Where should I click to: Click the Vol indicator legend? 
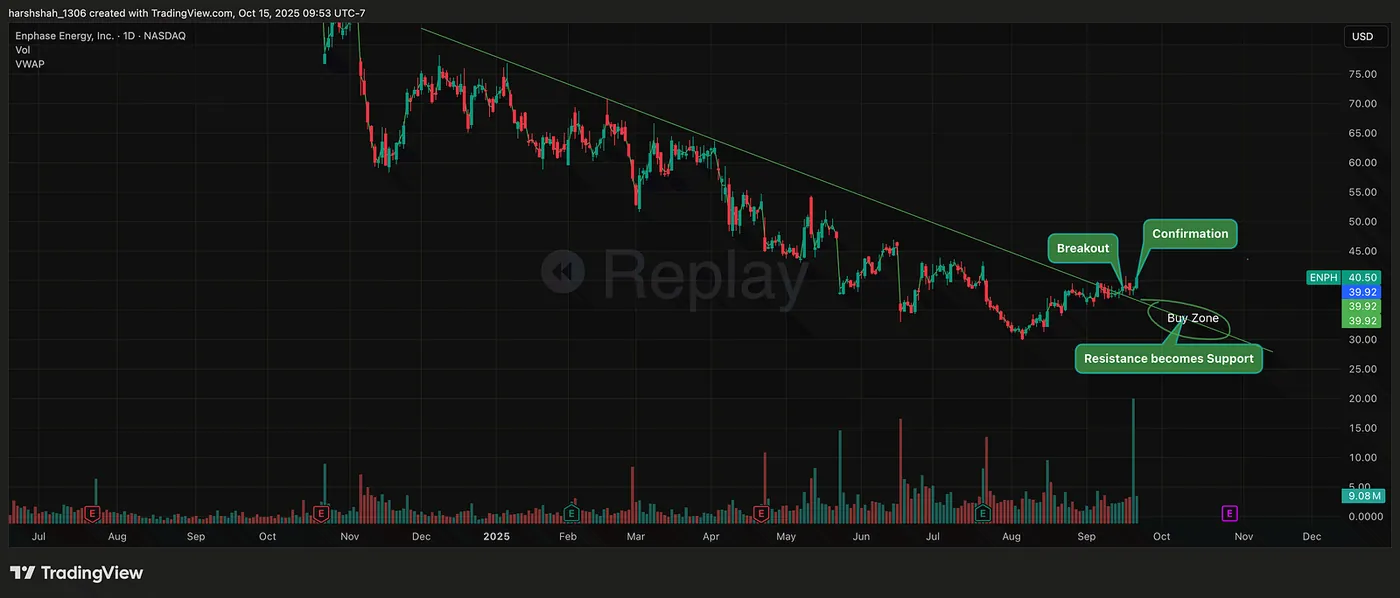[x=22, y=50]
